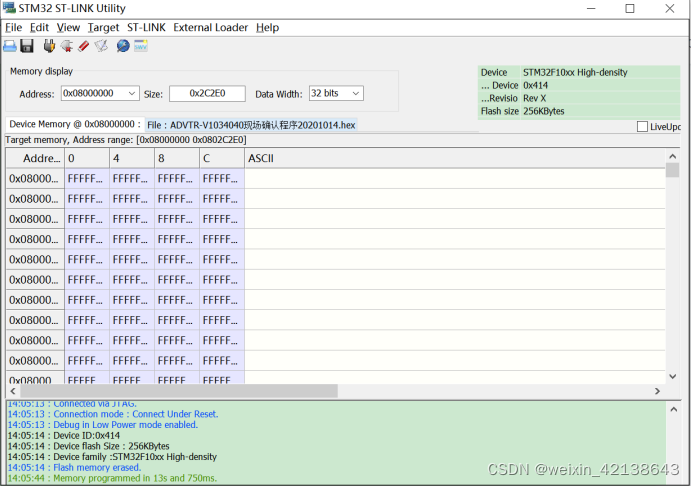Click horizontal scrollbar left arrow
694x486 pixels.
(x=13, y=391)
